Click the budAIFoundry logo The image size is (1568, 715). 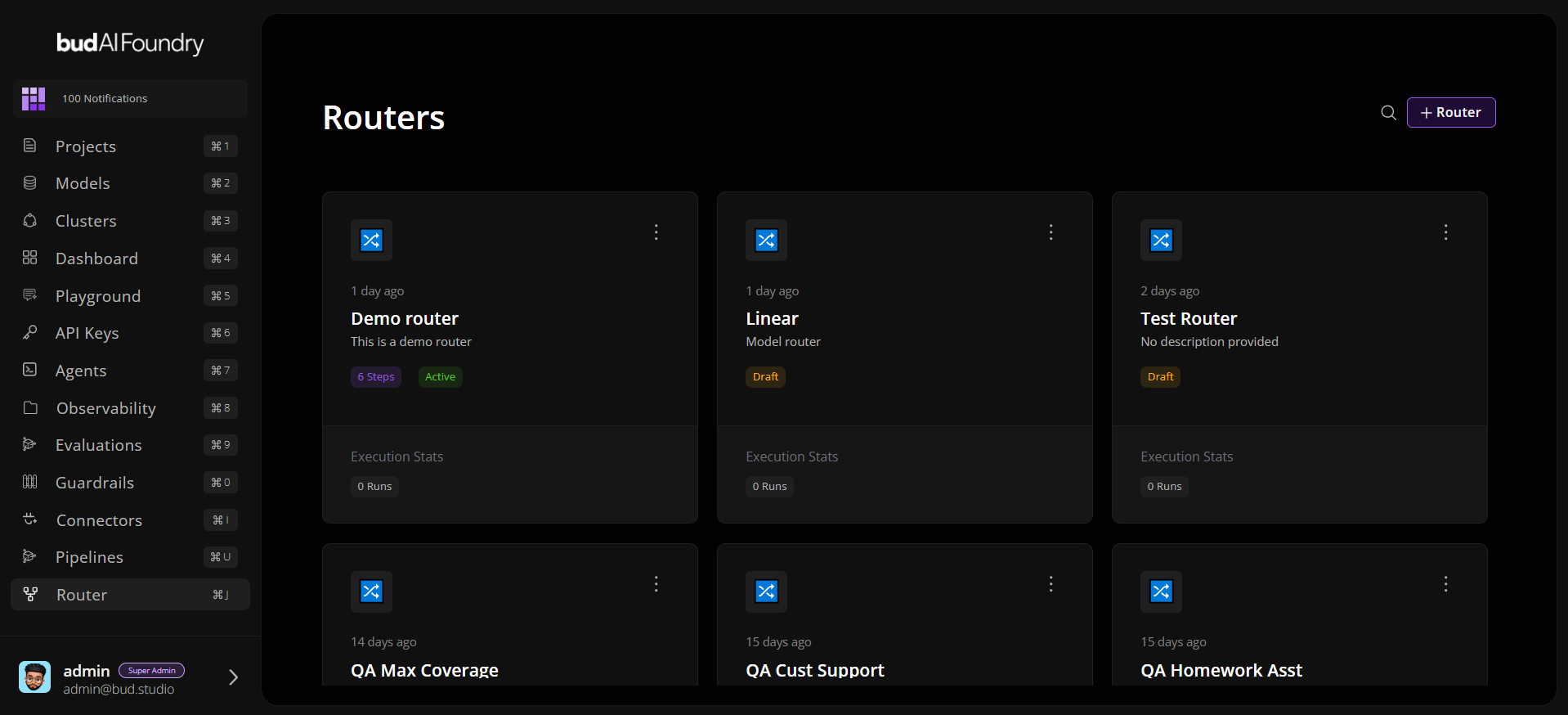pyautogui.click(x=130, y=43)
